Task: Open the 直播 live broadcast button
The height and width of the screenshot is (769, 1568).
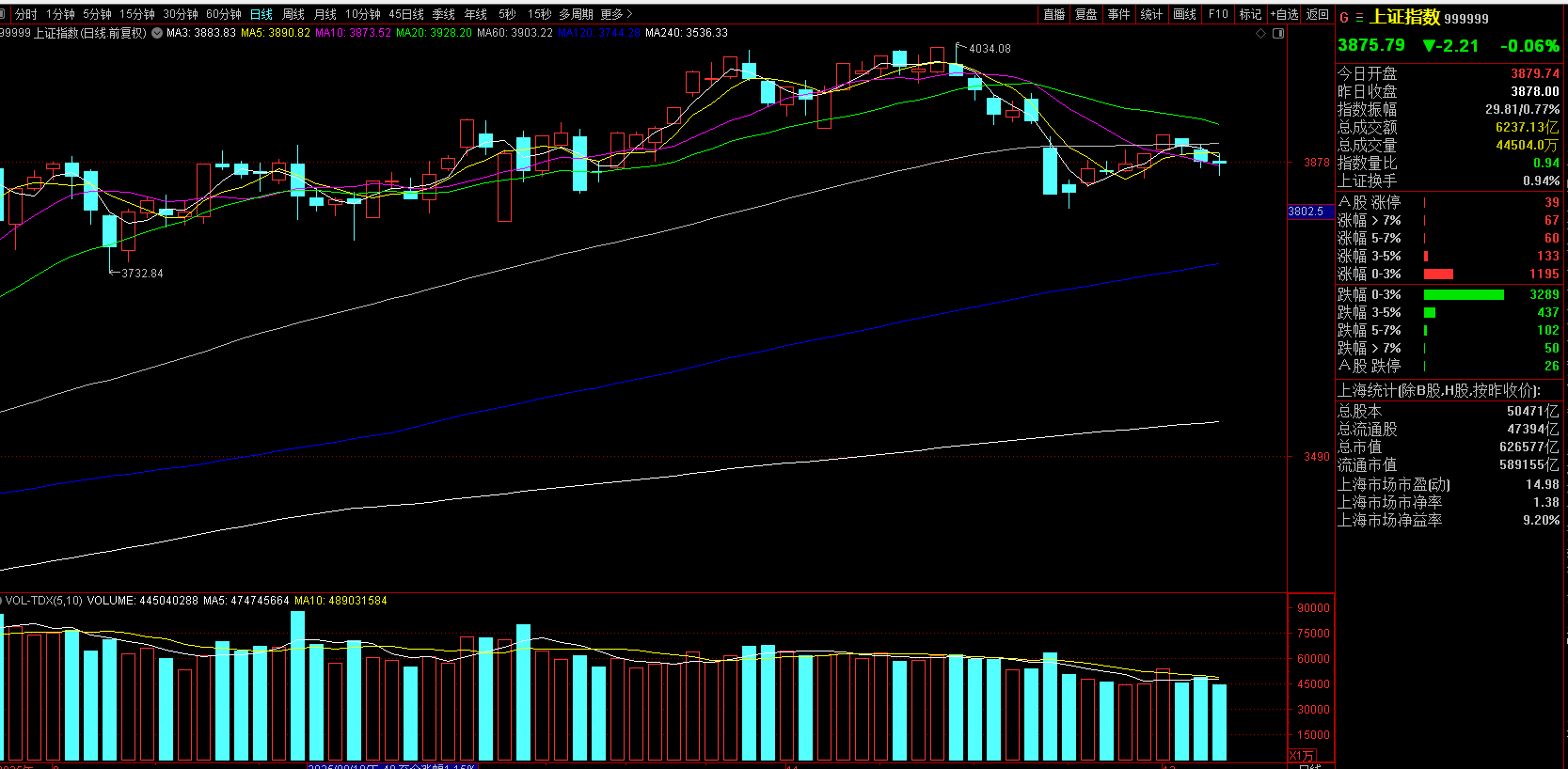Action: point(1054,14)
